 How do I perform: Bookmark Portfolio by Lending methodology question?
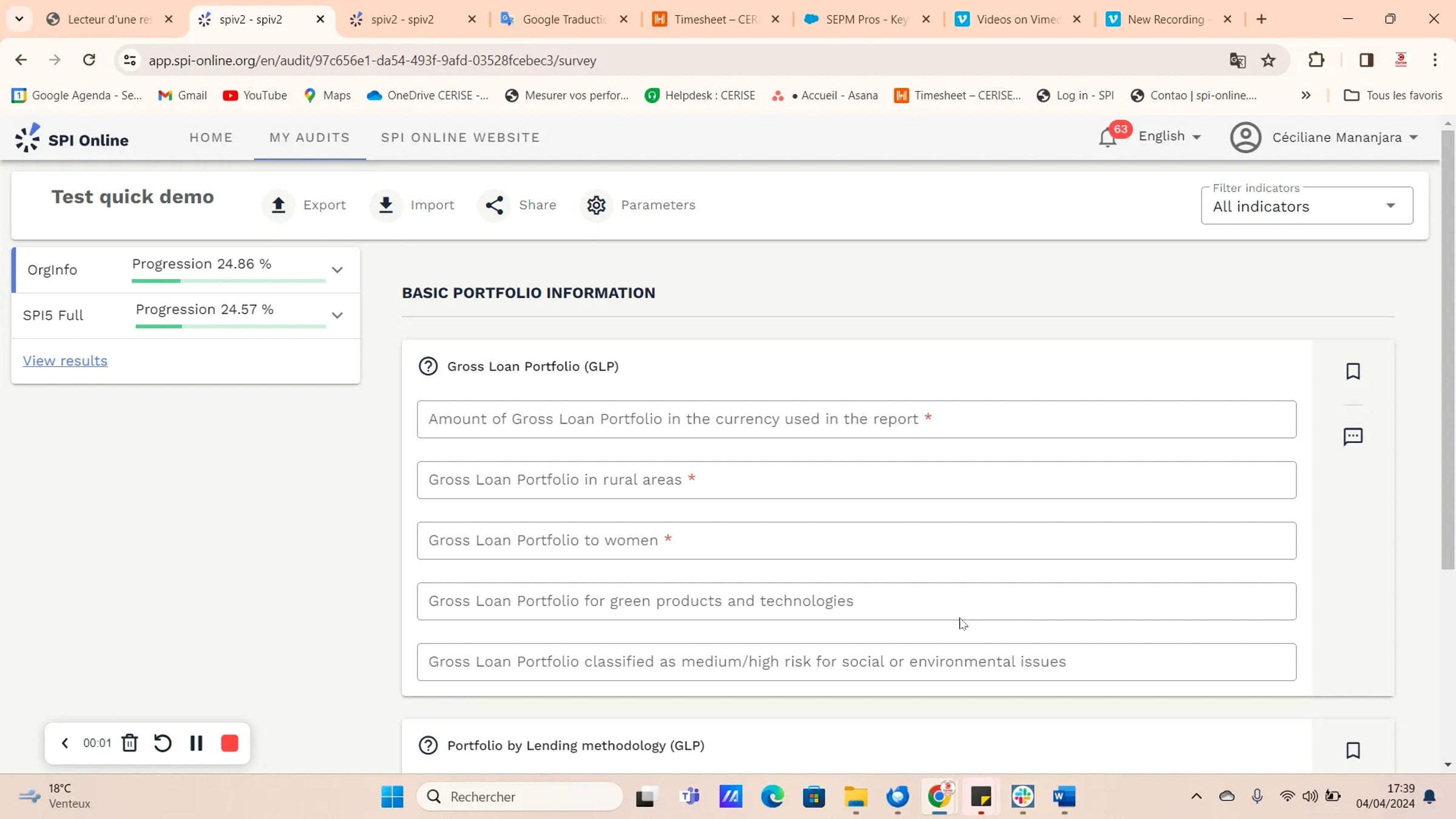1353,750
